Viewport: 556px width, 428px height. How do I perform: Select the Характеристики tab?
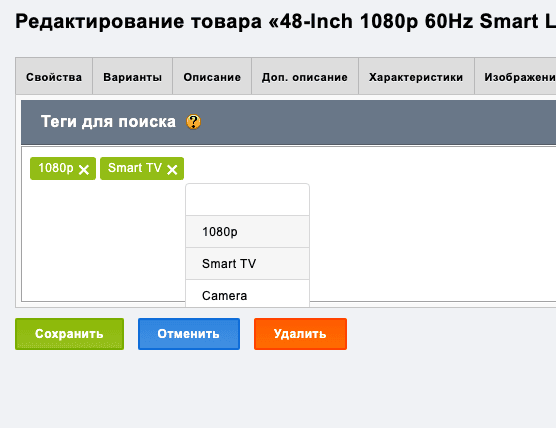point(416,77)
